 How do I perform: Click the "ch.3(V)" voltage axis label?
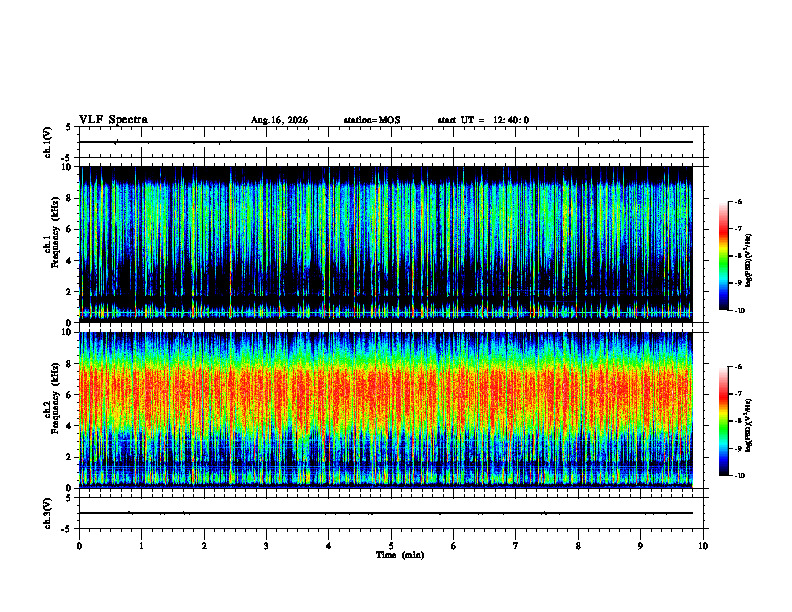pos(48,514)
